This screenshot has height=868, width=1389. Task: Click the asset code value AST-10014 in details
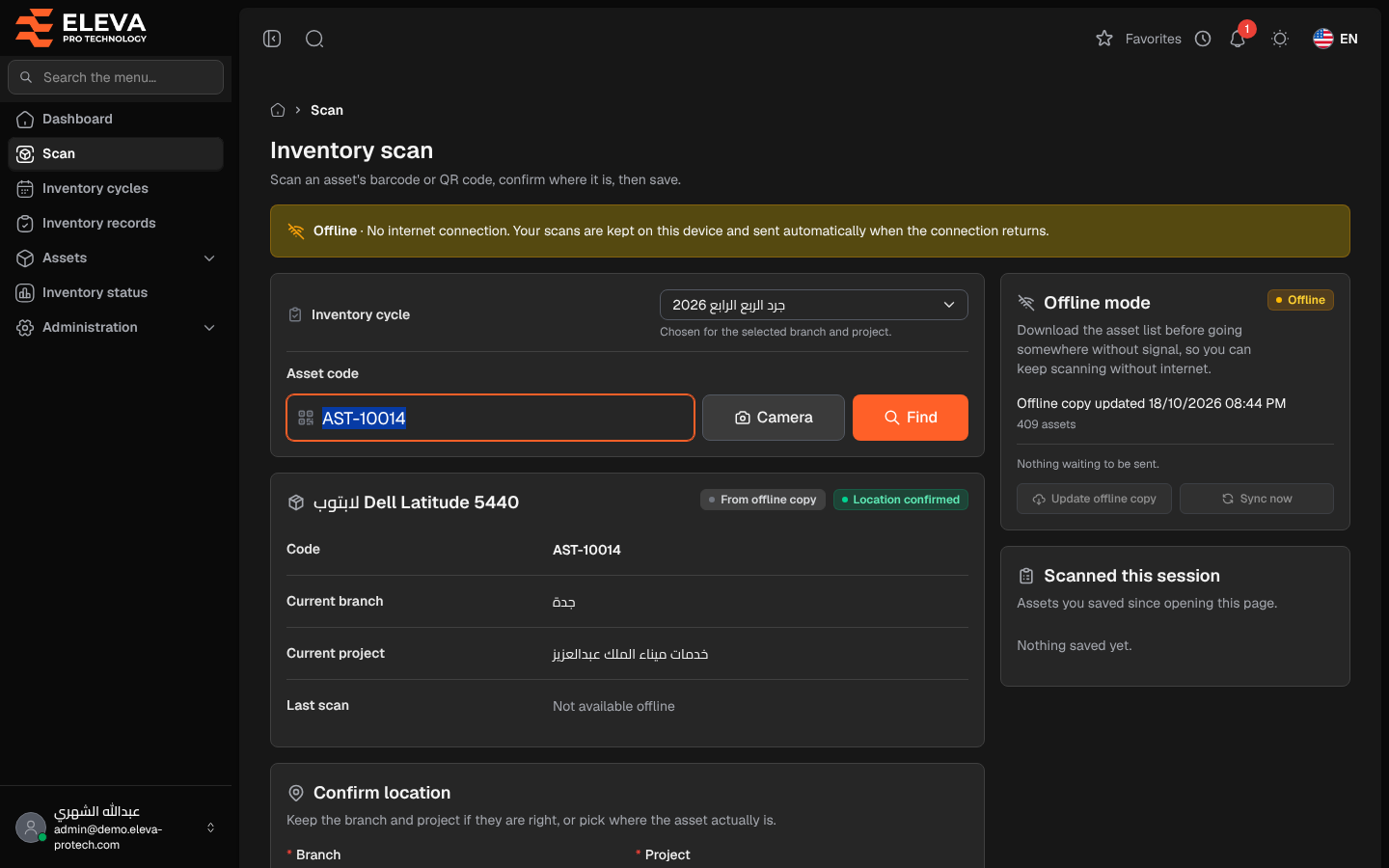(x=586, y=550)
